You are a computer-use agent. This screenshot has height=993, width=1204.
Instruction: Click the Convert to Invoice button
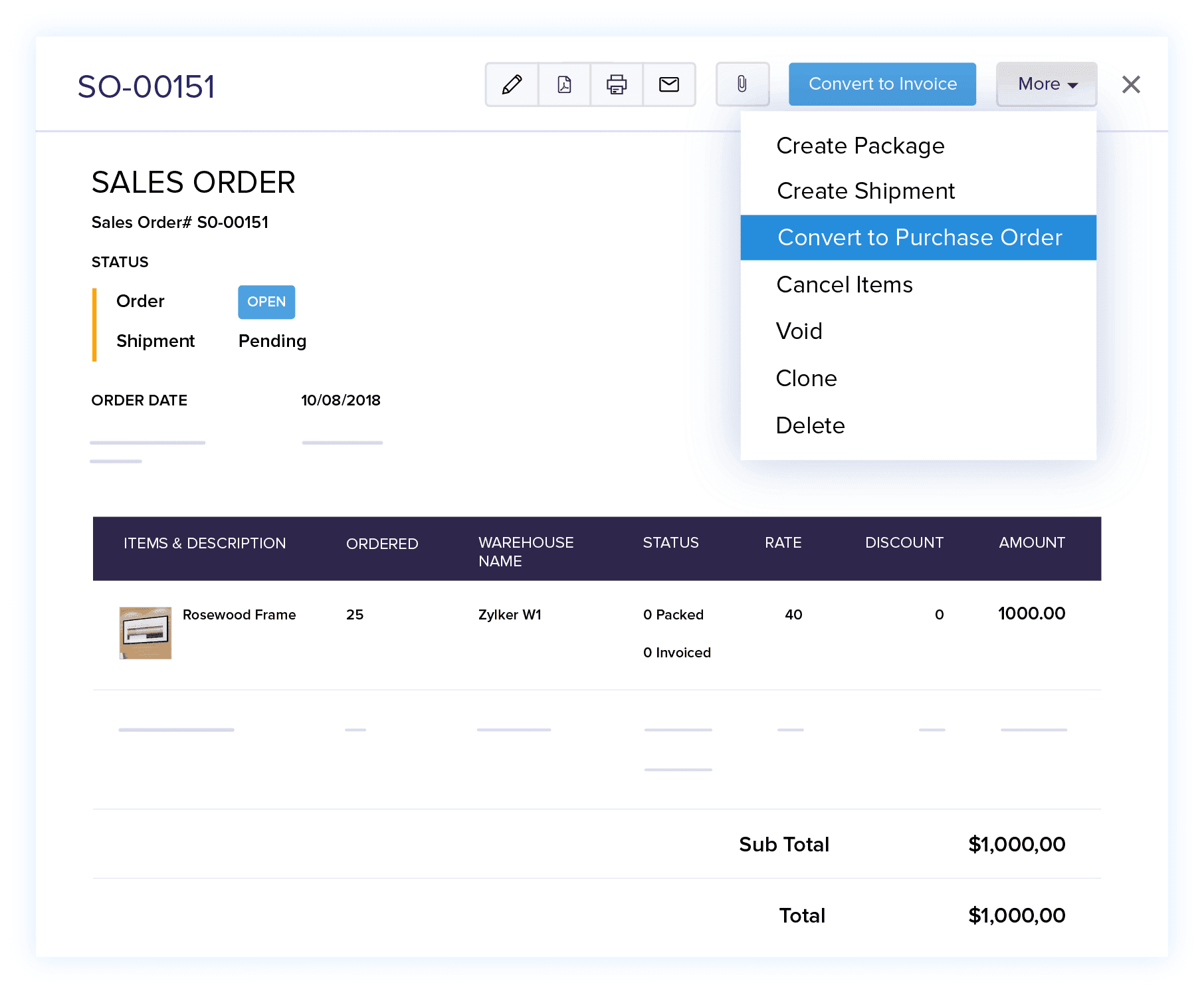click(882, 84)
